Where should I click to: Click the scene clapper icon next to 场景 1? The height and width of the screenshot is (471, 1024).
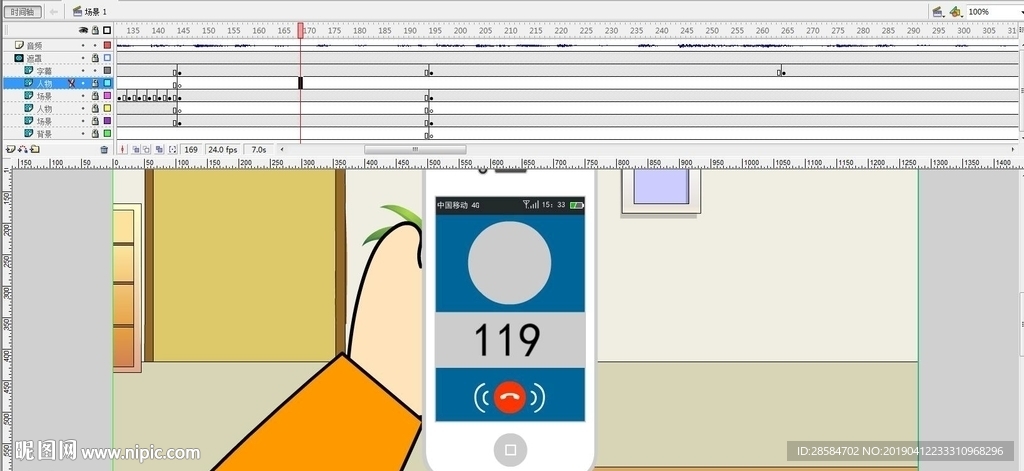pyautogui.click(x=77, y=12)
